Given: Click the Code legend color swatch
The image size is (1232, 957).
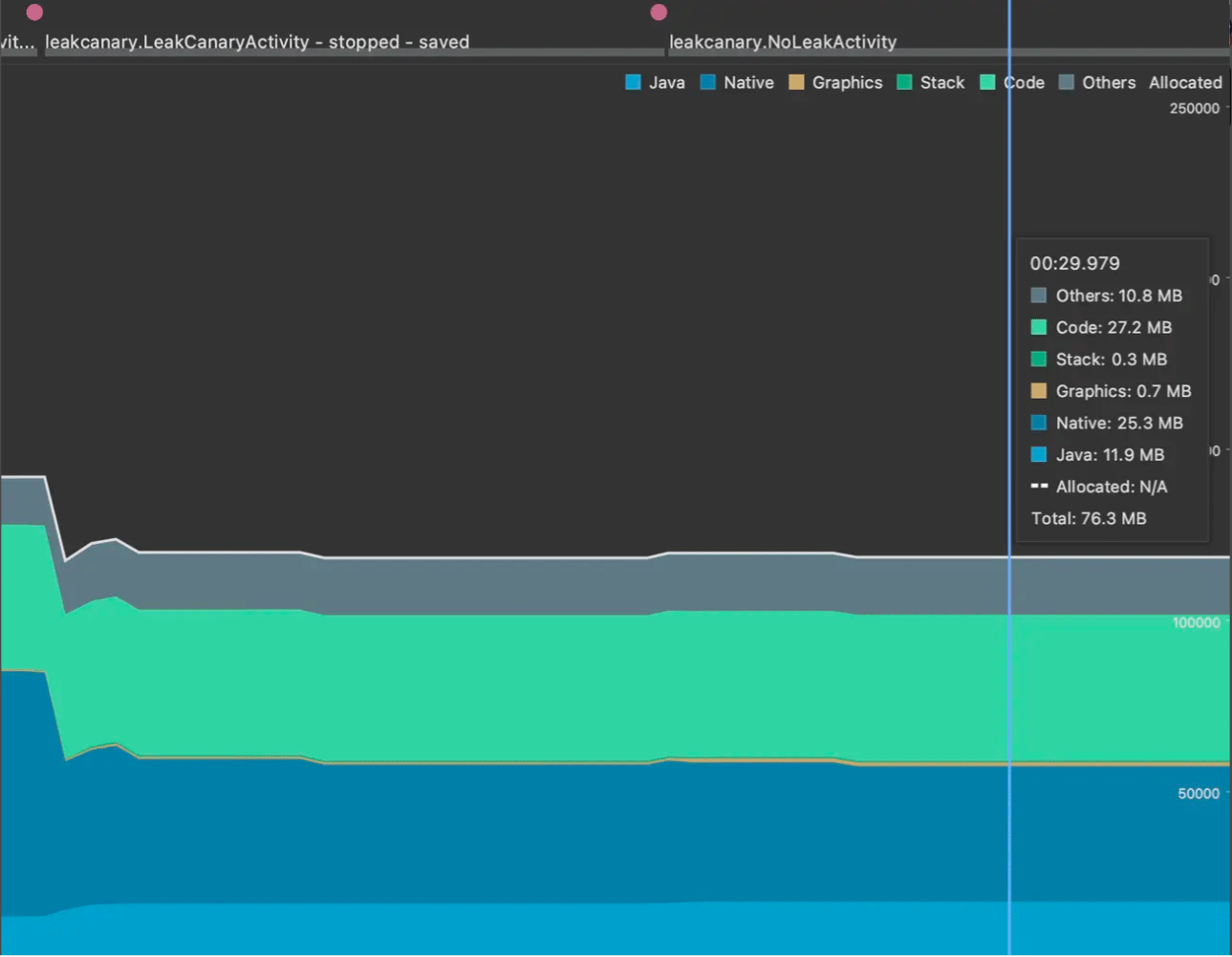Looking at the screenshot, I should tap(987, 82).
